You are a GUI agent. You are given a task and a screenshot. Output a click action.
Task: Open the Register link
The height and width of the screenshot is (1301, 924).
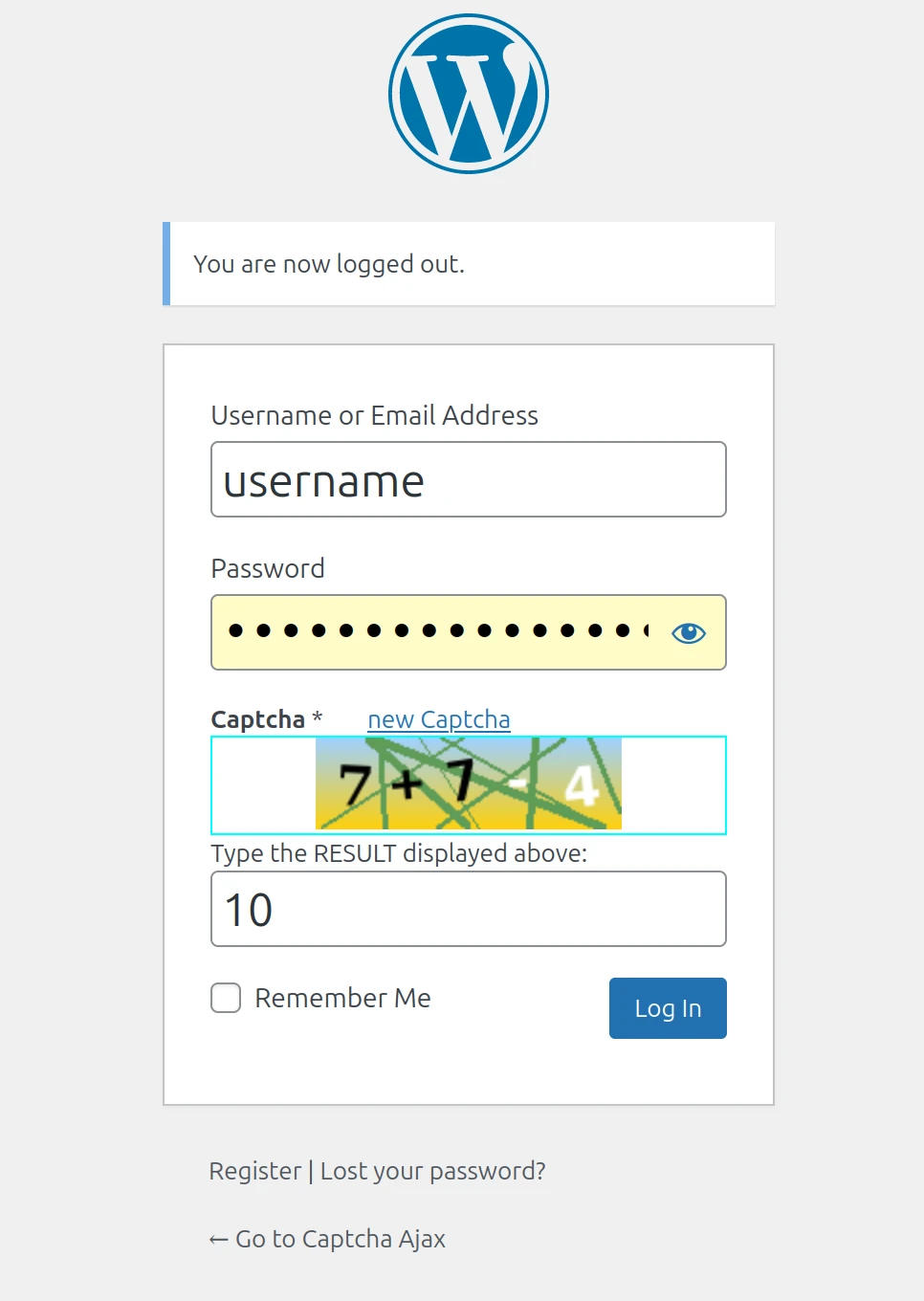[x=254, y=1171]
